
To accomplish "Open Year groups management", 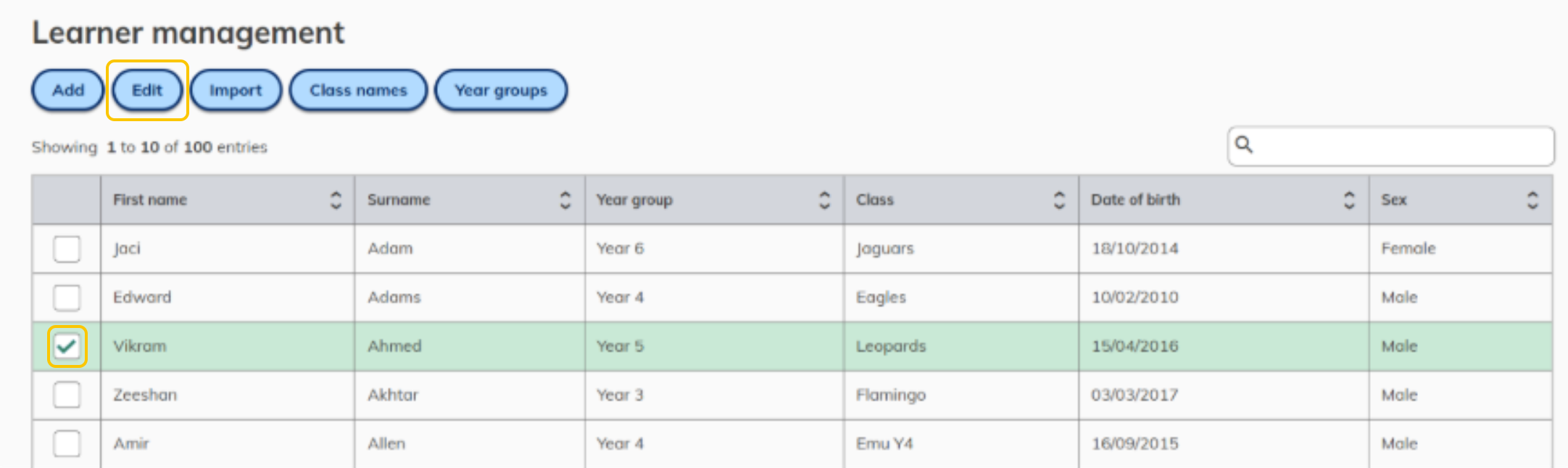I will (x=501, y=90).
